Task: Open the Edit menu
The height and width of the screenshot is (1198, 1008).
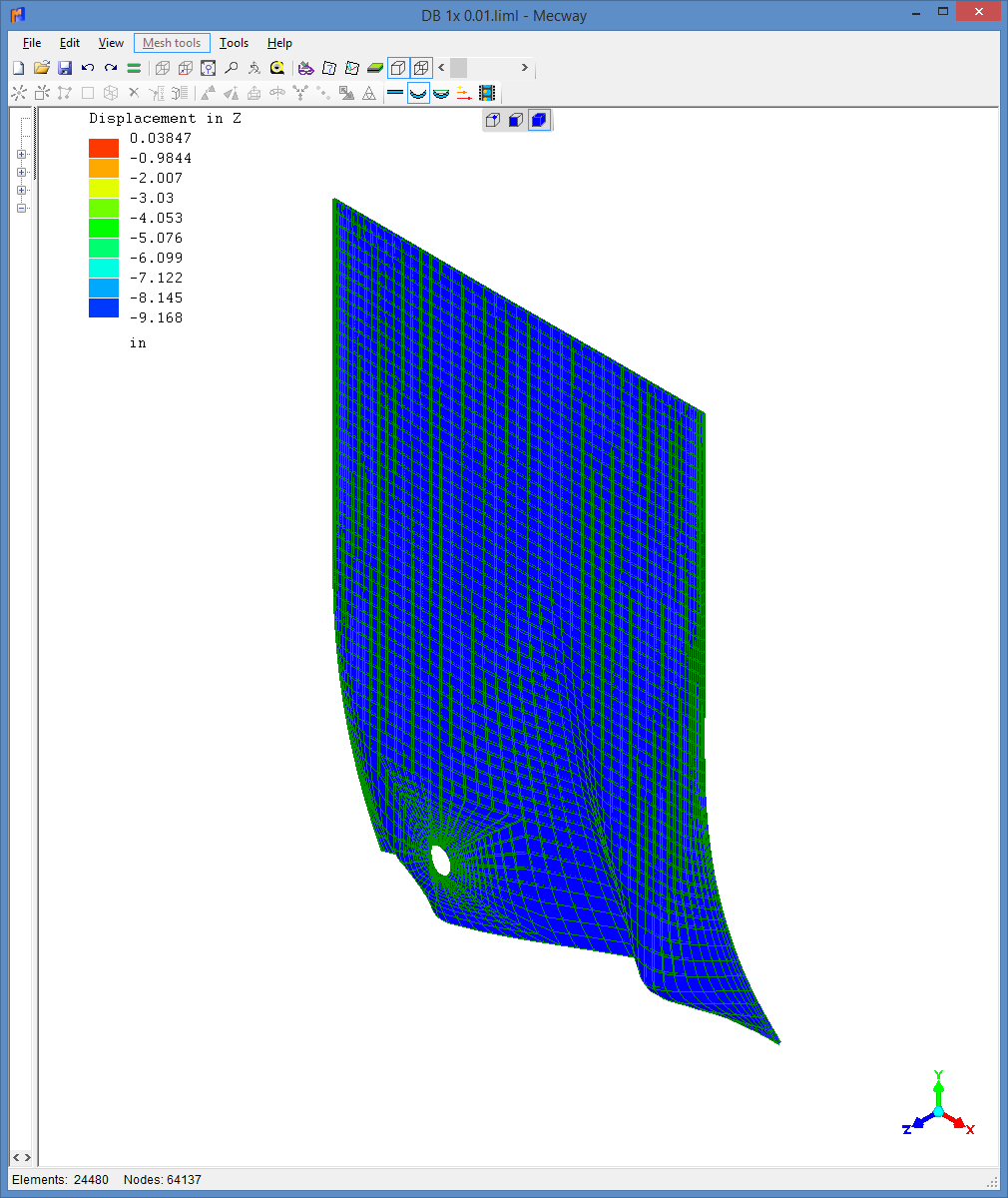Action: pyautogui.click(x=70, y=43)
